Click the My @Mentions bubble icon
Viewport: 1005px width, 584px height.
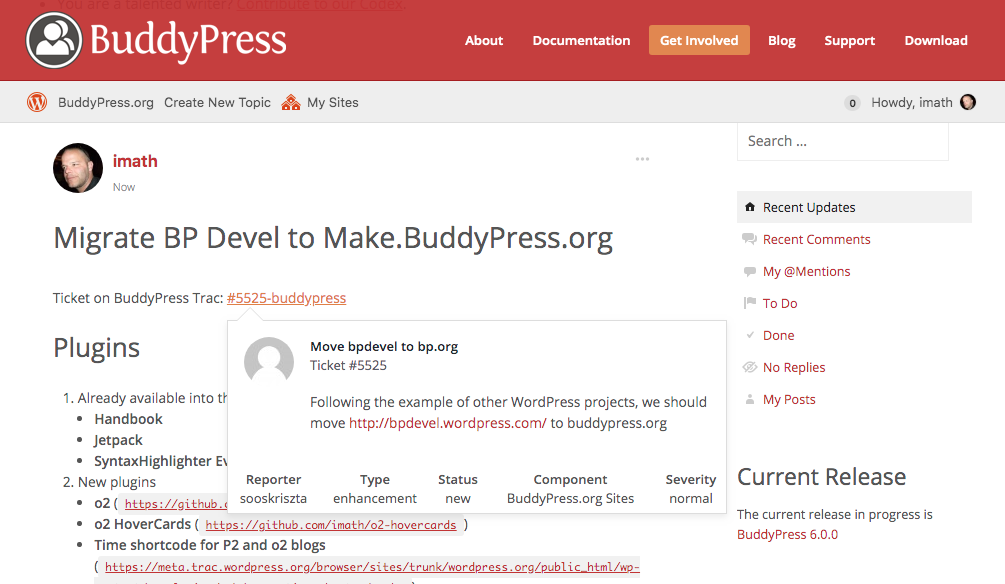point(749,271)
